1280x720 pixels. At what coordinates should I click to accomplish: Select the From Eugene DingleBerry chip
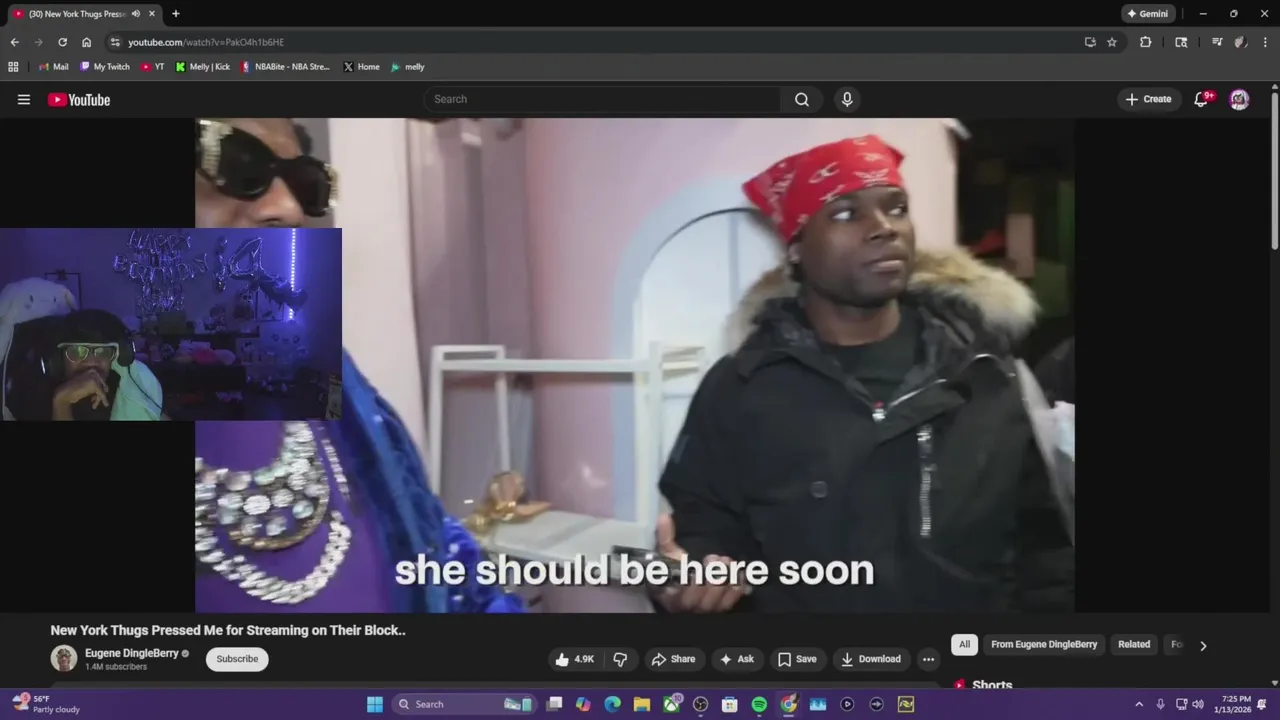tap(1044, 645)
